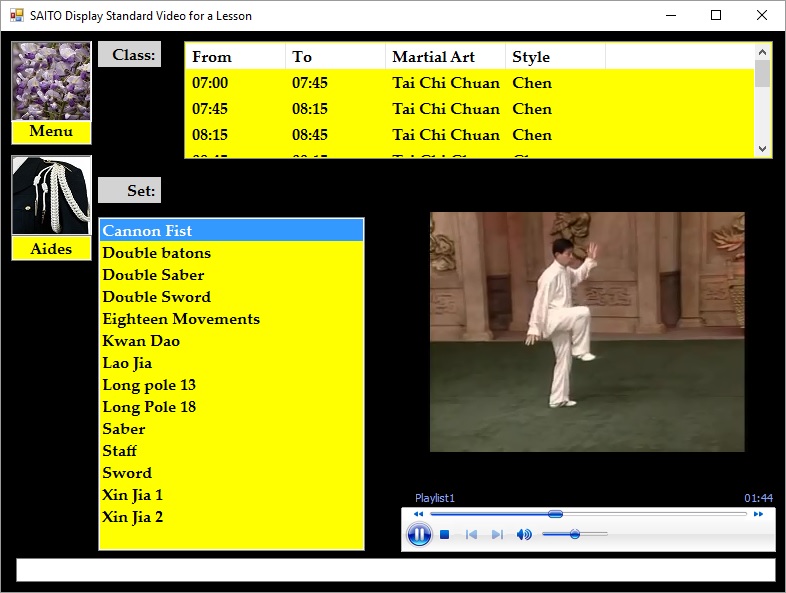
Task: Skip to next track in player
Action: pyautogui.click(x=497, y=535)
